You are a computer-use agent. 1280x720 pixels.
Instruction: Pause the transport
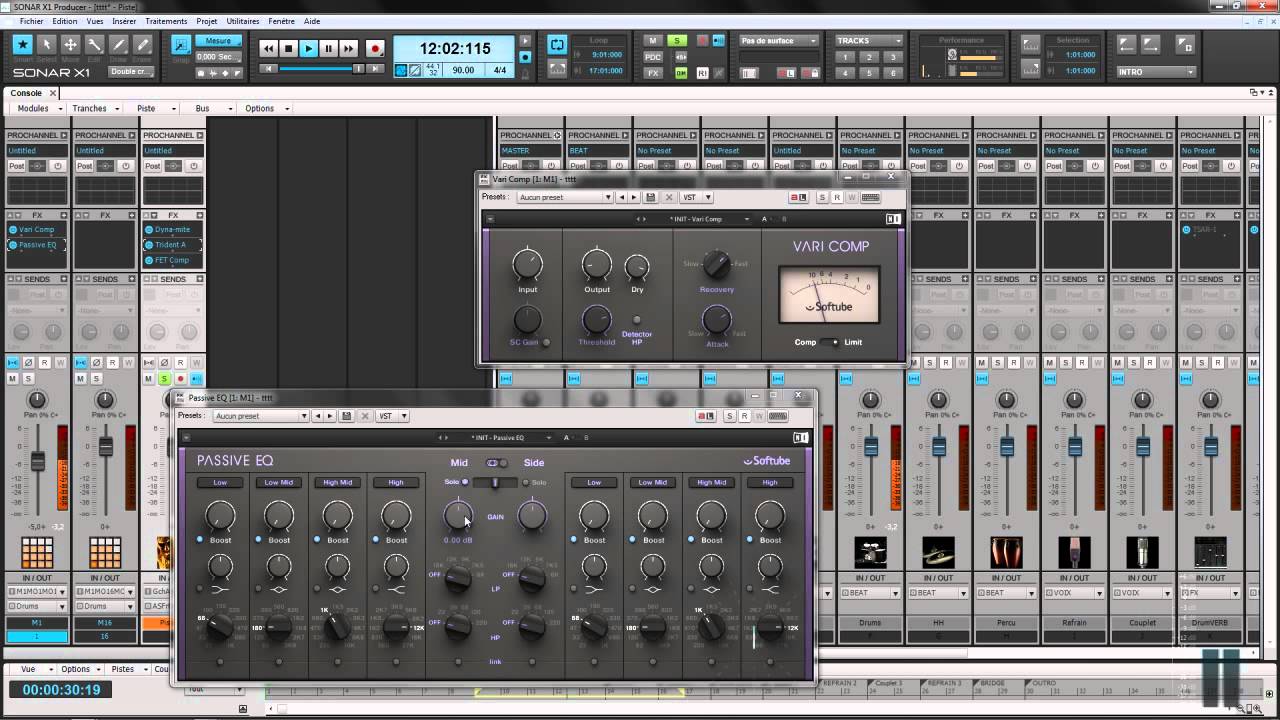pos(328,48)
